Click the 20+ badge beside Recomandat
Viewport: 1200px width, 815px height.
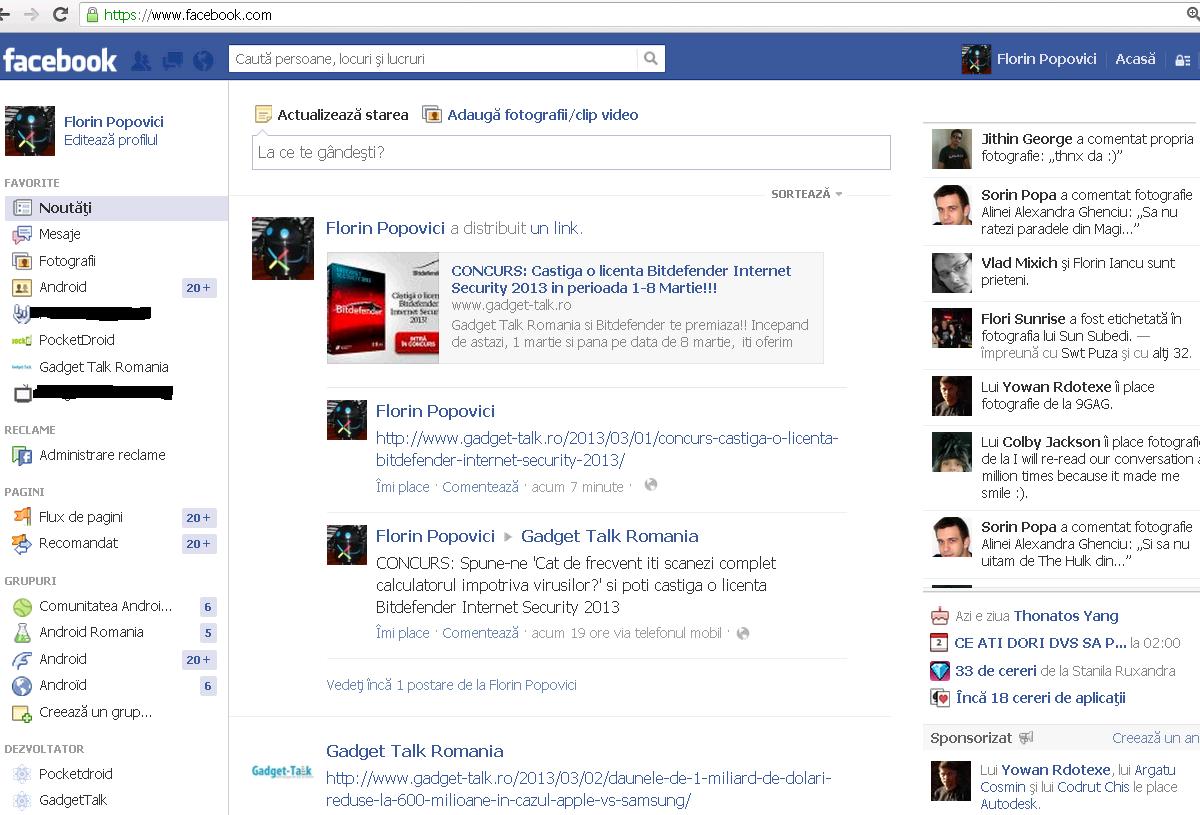click(198, 544)
